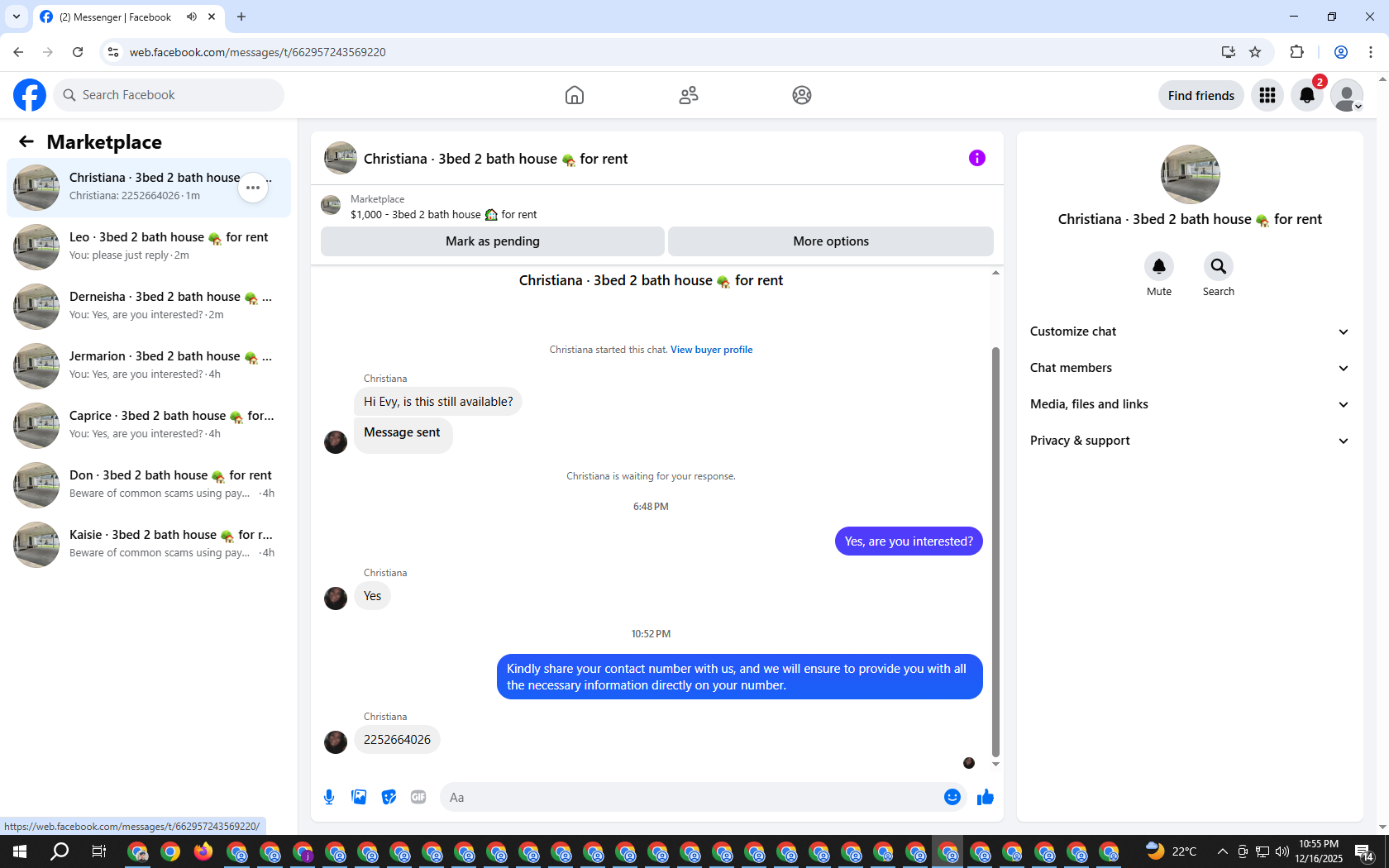Image resolution: width=1389 pixels, height=868 pixels.
Task: Expand Media, files and links section
Action: [1190, 404]
